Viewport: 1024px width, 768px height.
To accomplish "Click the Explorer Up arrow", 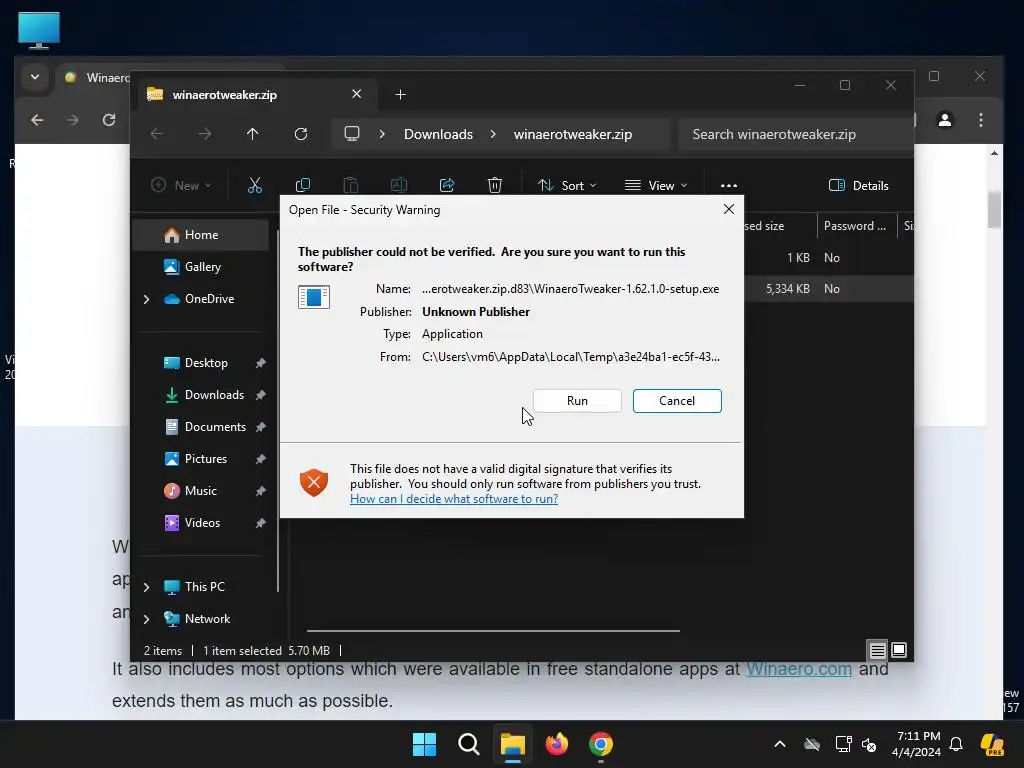I will [253, 134].
